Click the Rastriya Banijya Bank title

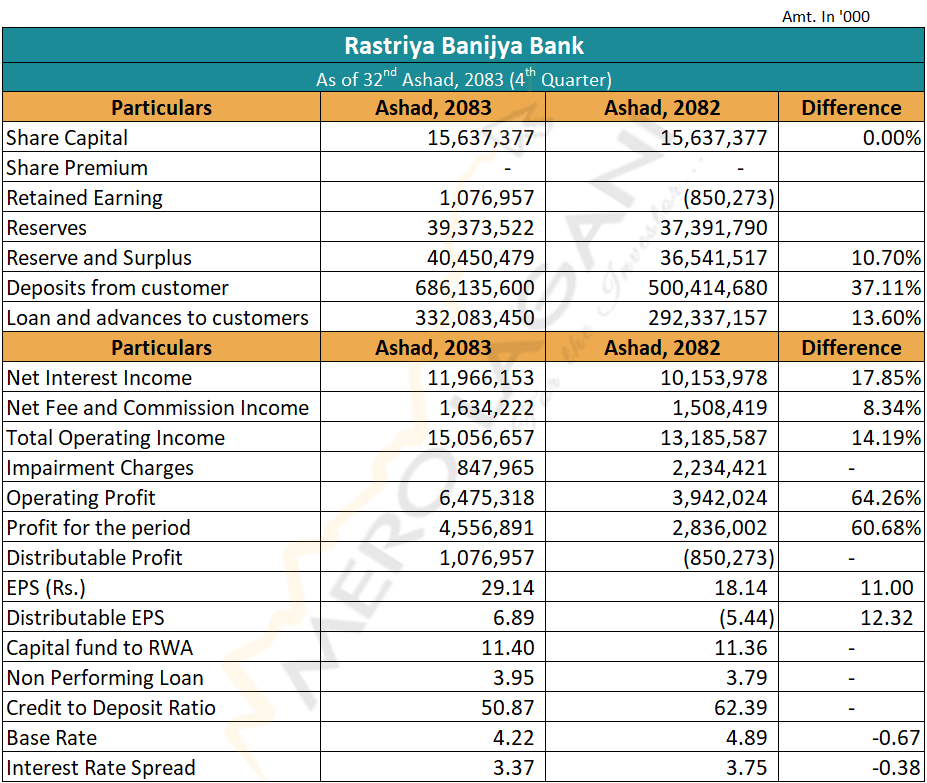tap(464, 46)
